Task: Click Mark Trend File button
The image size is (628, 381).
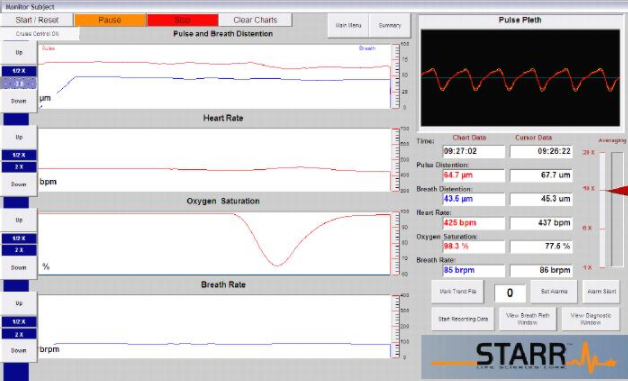Action: 457,292
